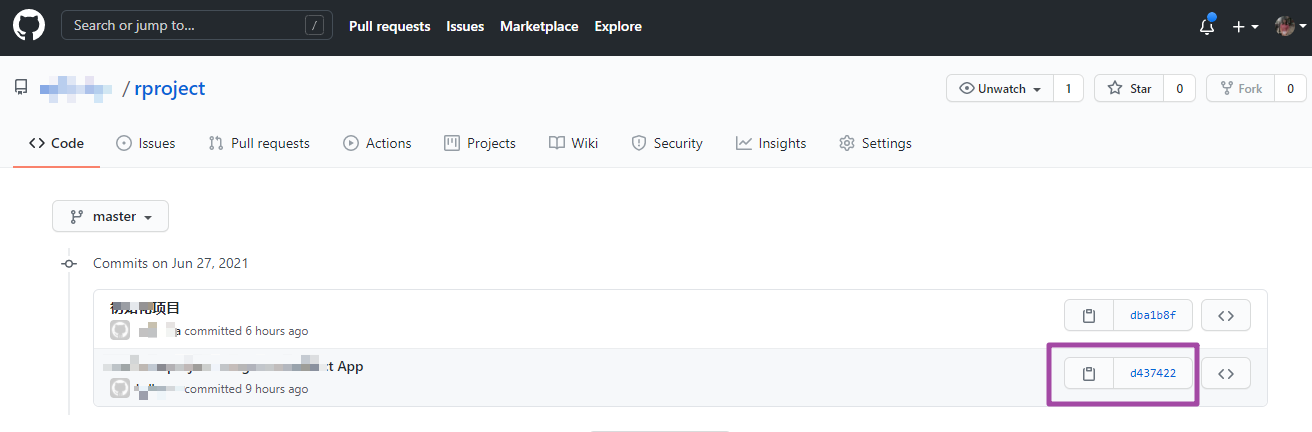
Task: Click the repository icon beside owner name
Action: pyautogui.click(x=21, y=88)
